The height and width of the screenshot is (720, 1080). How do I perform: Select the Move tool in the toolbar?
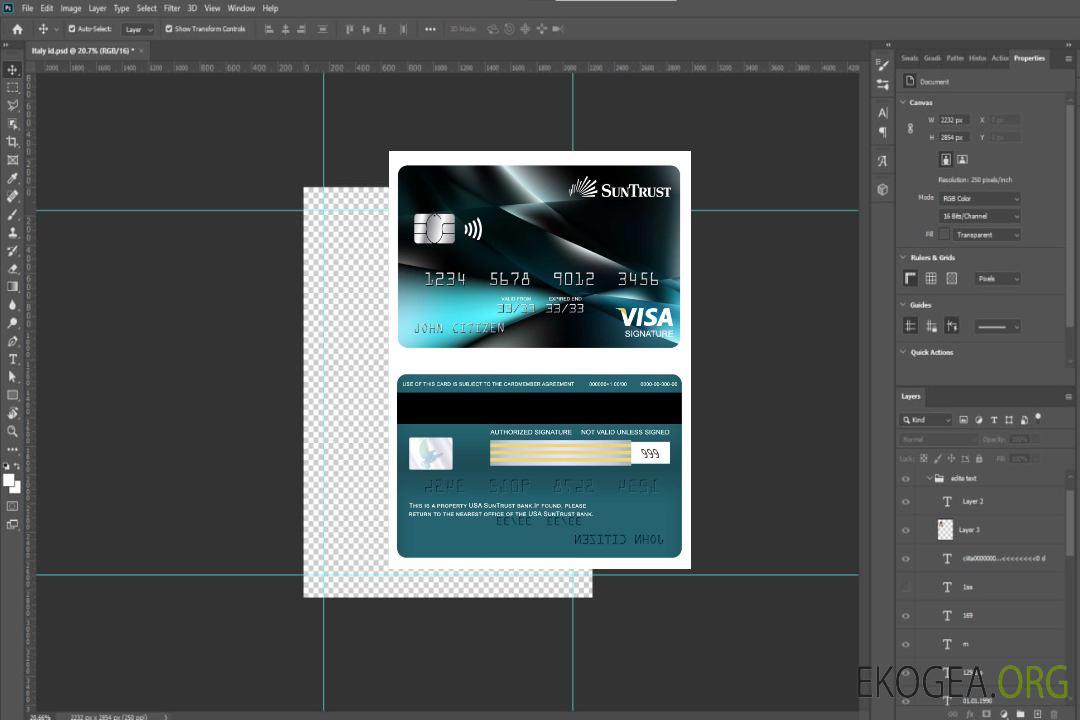point(13,70)
